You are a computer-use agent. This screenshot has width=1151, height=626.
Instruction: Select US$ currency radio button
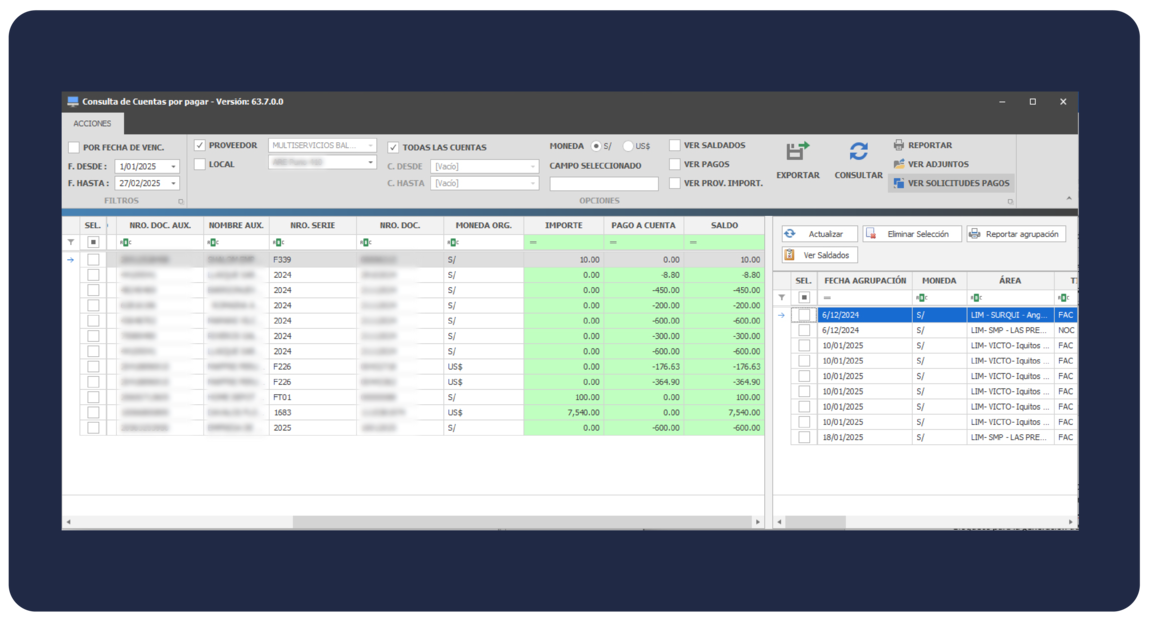pyautogui.click(x=628, y=147)
